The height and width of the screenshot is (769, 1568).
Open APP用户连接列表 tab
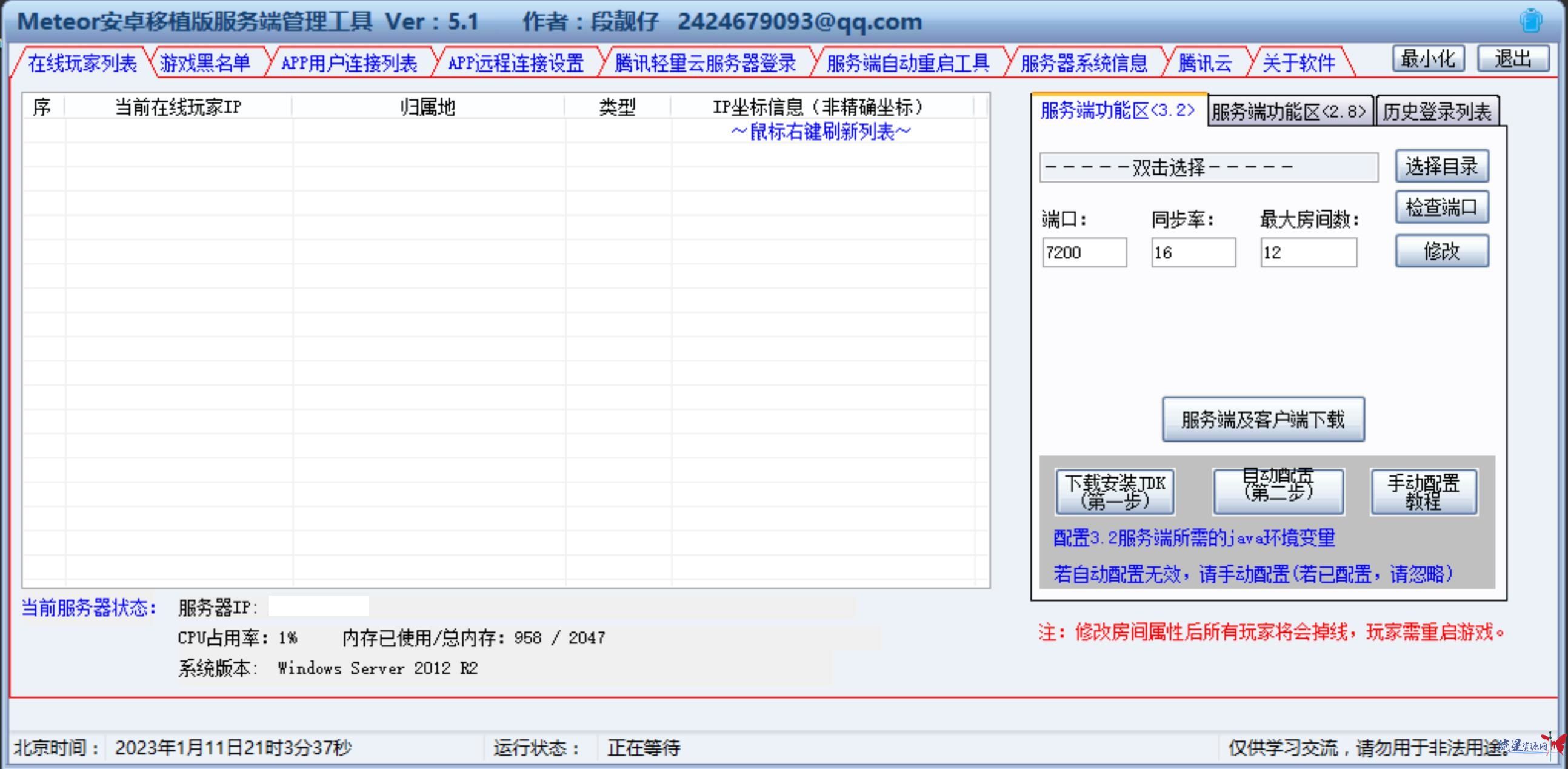tap(349, 63)
